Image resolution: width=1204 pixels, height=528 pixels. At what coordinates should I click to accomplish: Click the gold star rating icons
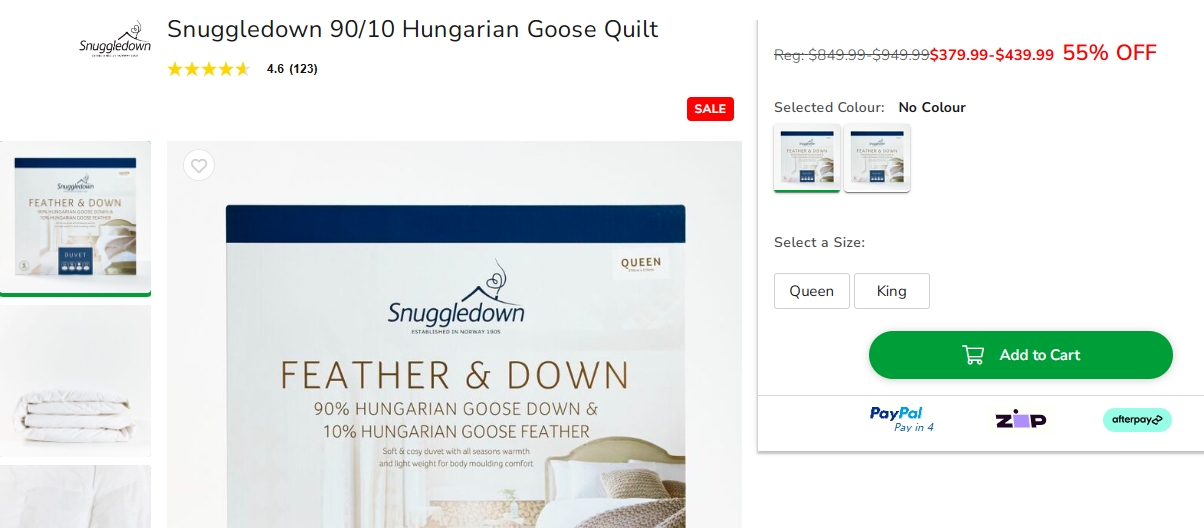pyautogui.click(x=209, y=69)
